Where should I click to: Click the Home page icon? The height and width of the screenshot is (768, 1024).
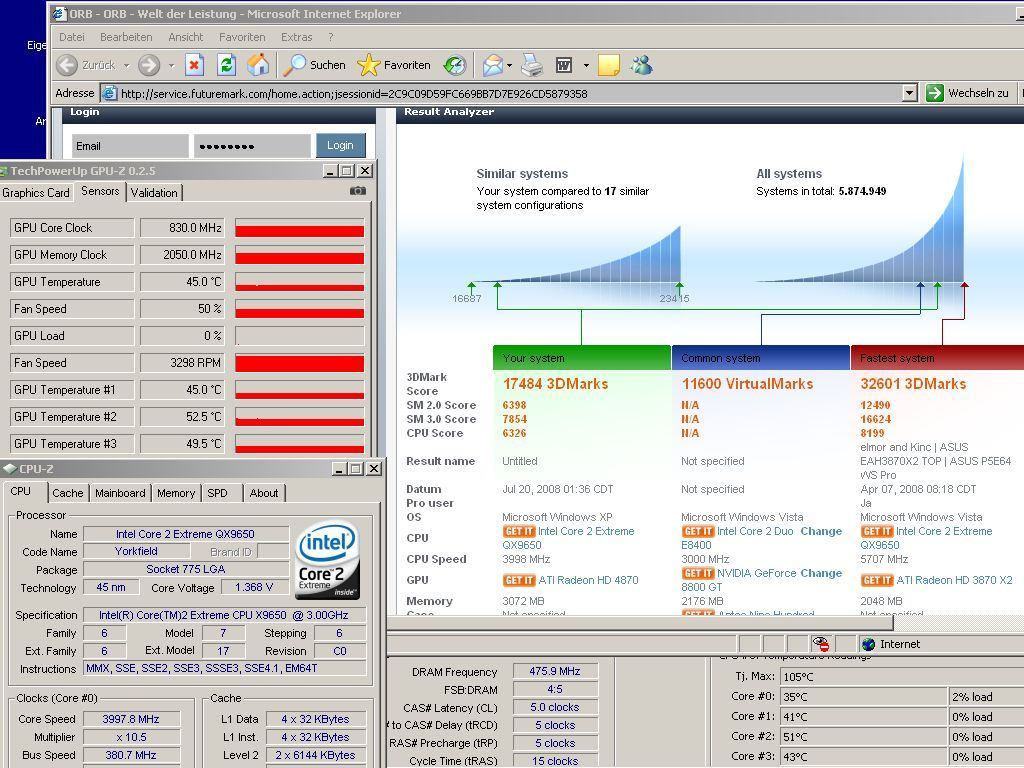(258, 65)
